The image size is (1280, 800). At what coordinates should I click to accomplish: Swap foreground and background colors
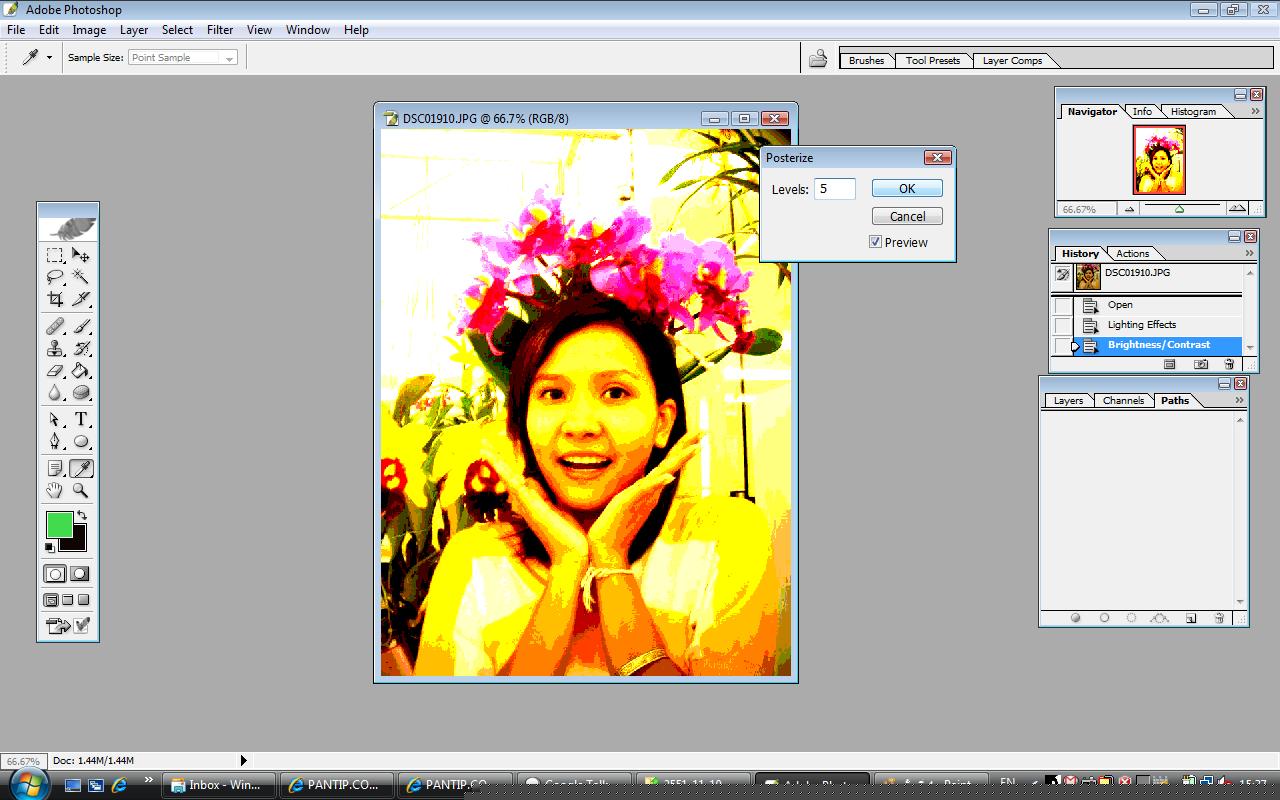(x=82, y=516)
